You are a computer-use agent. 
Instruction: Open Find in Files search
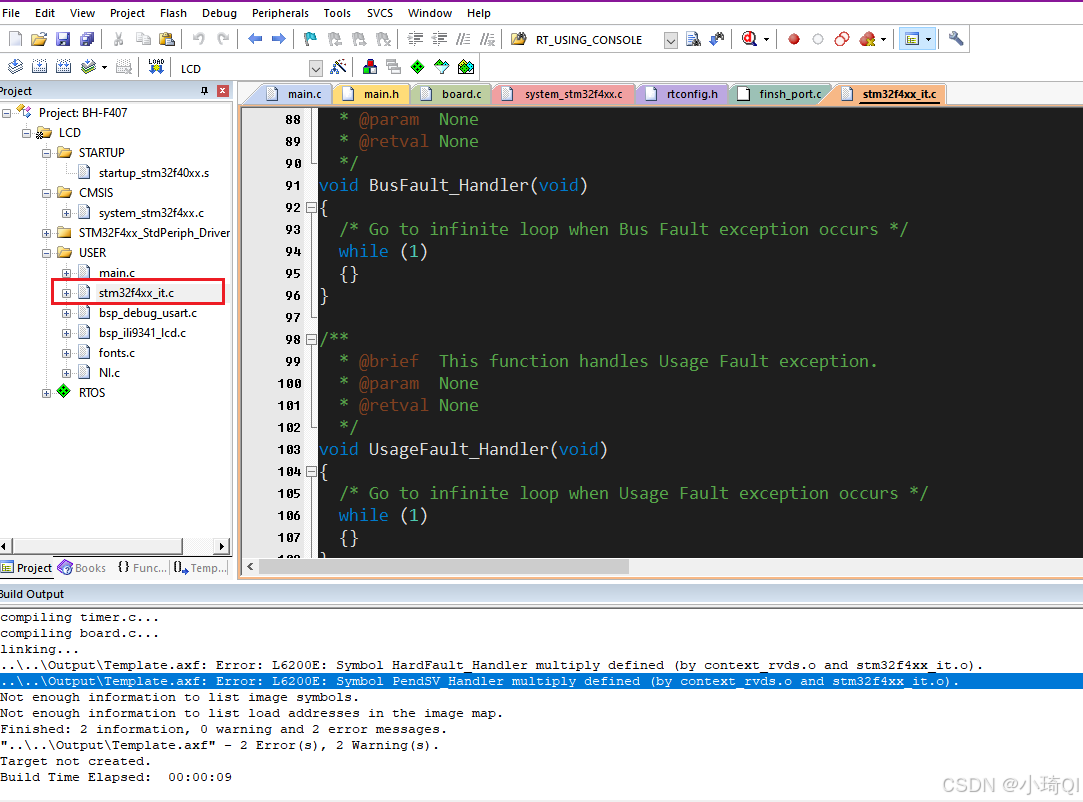(694, 39)
